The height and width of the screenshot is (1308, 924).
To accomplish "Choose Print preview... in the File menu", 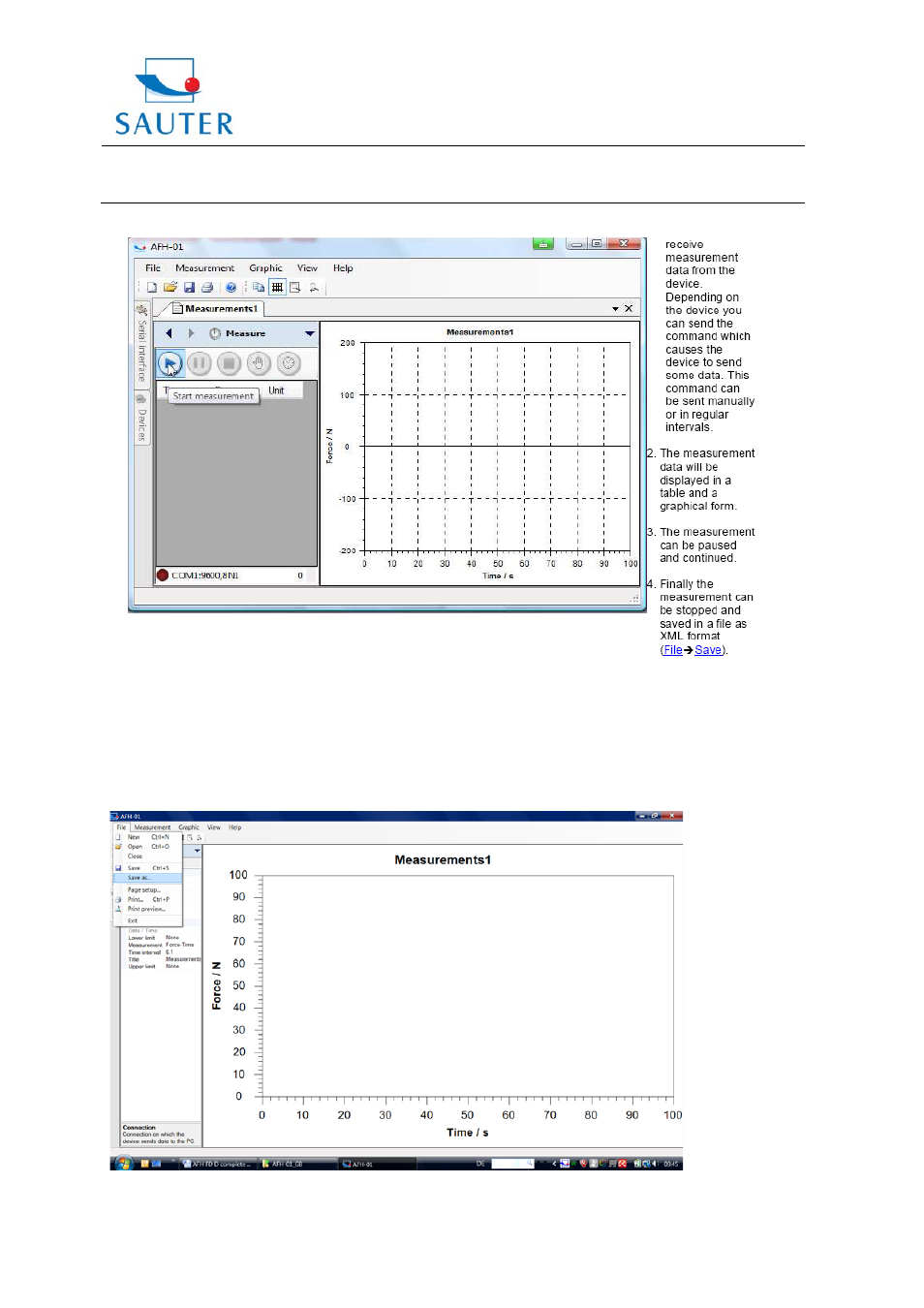I will tap(148, 909).
